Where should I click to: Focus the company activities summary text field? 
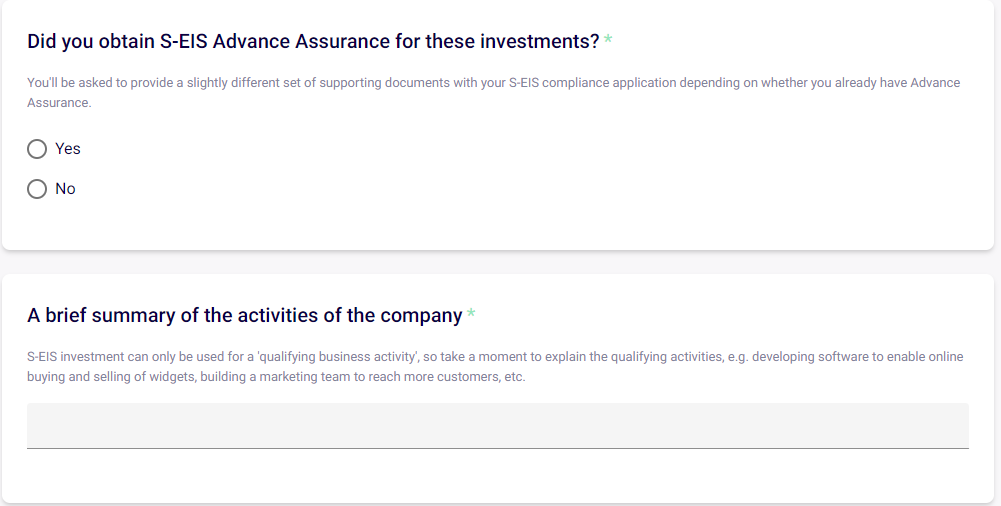(x=498, y=426)
